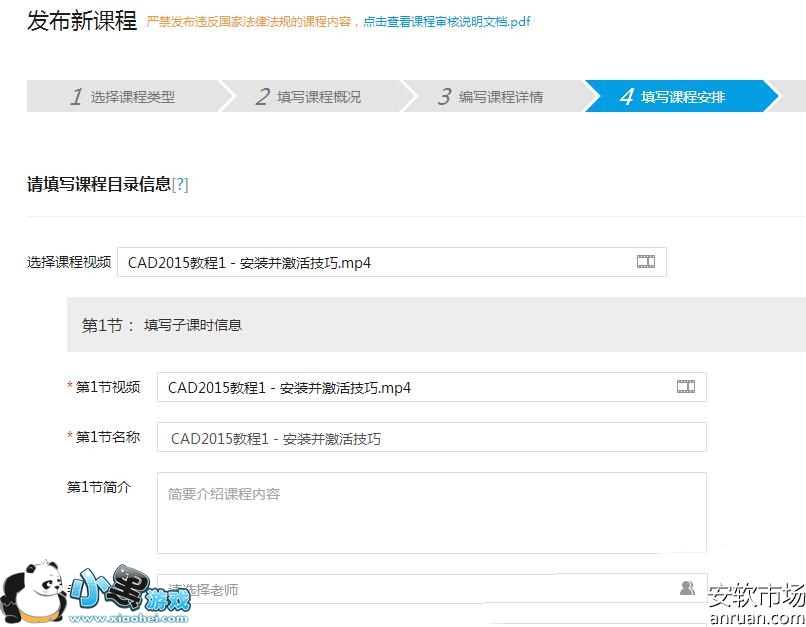Open the course review PDF document link
This screenshot has width=806, height=627.
coord(447,22)
